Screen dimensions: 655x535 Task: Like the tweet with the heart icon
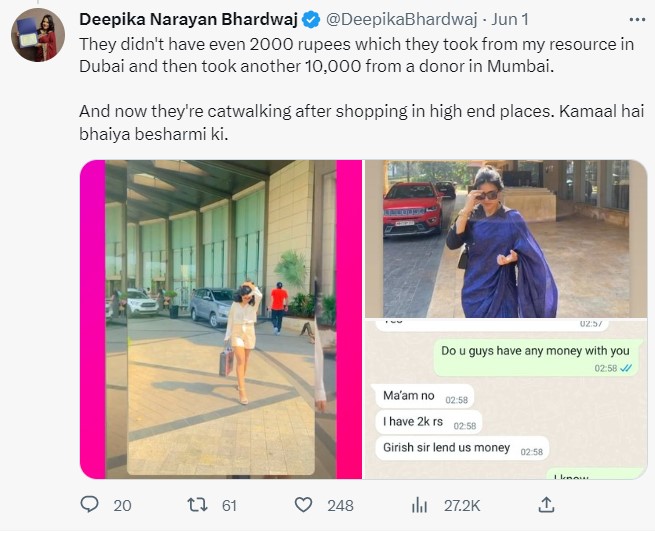pos(305,505)
